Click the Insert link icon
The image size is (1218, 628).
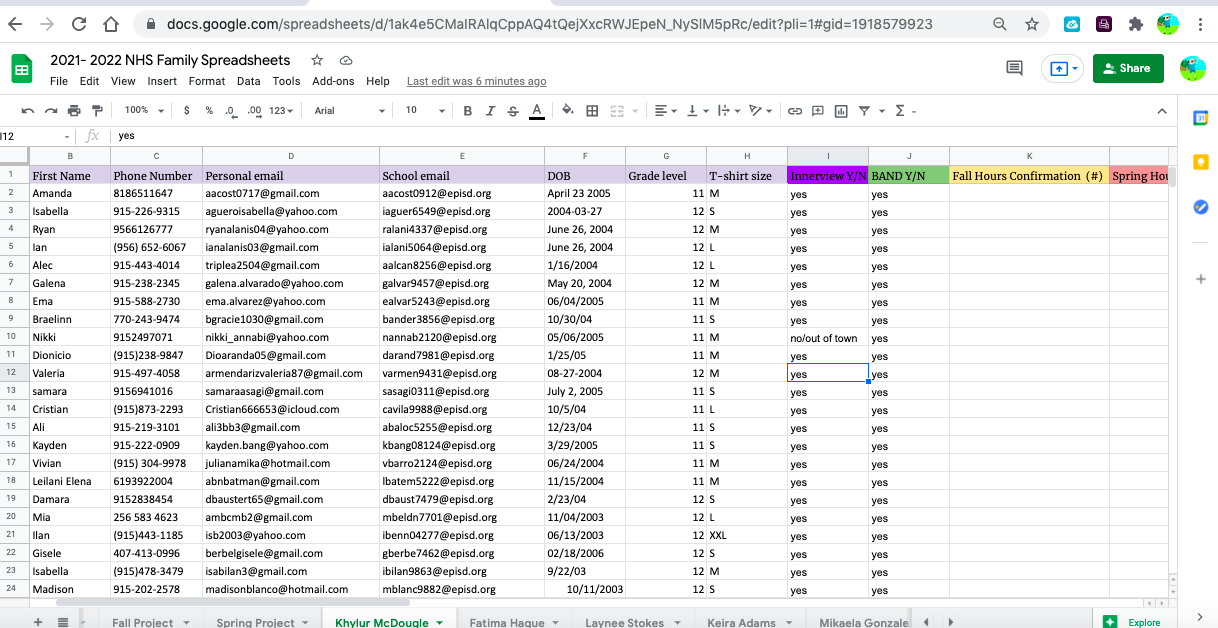(x=795, y=111)
